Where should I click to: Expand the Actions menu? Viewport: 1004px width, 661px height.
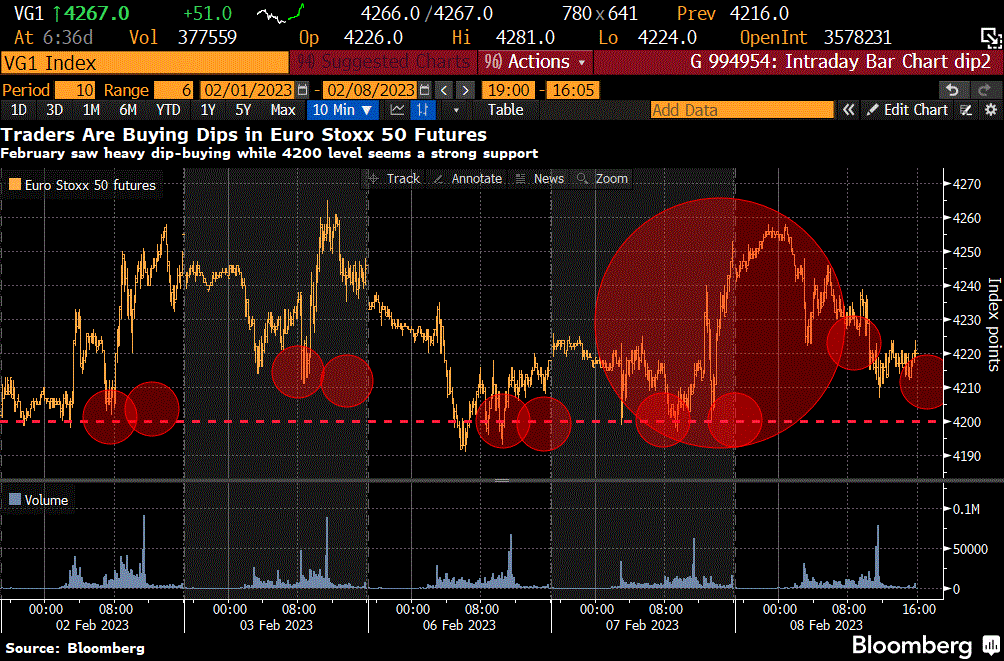[535, 62]
